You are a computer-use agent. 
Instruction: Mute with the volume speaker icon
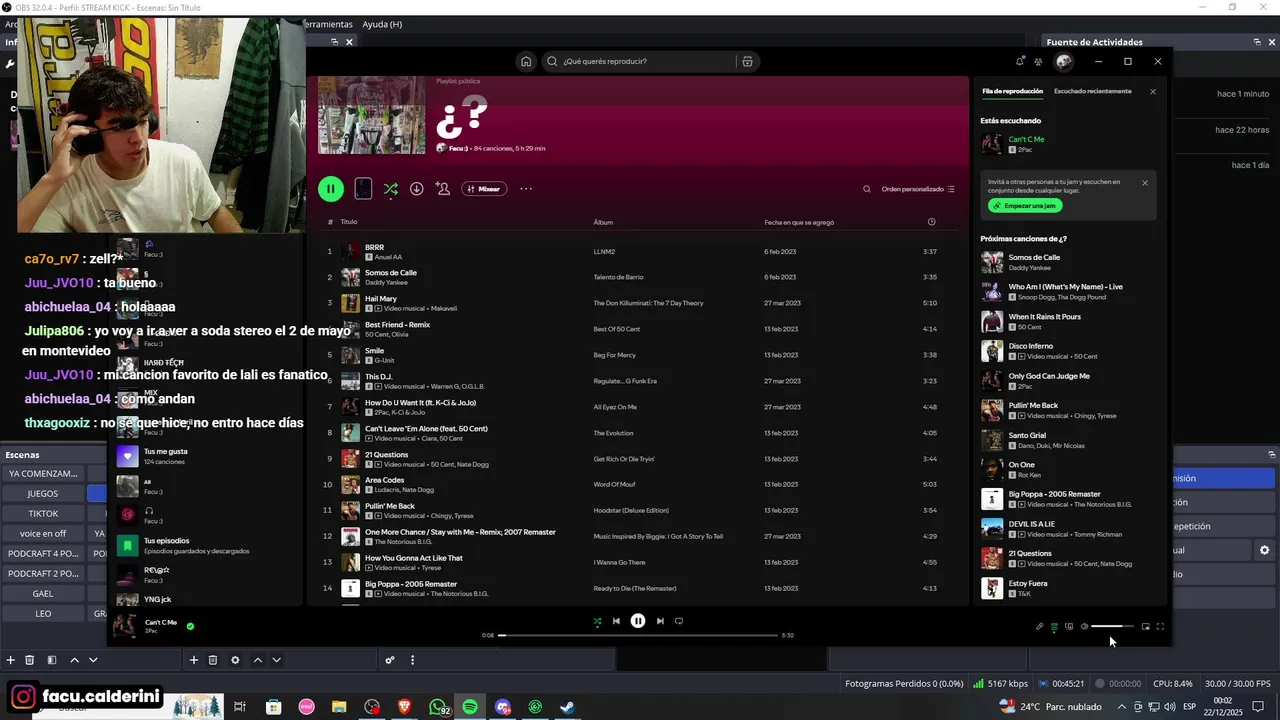1084,627
